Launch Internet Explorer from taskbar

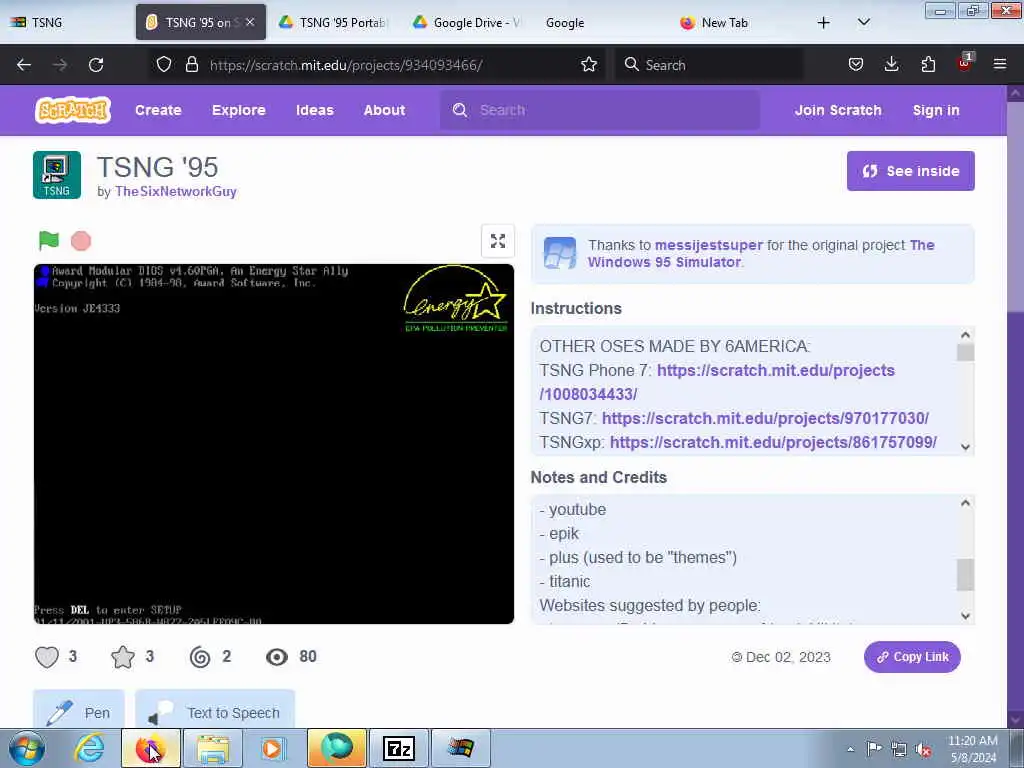pyautogui.click(x=89, y=748)
